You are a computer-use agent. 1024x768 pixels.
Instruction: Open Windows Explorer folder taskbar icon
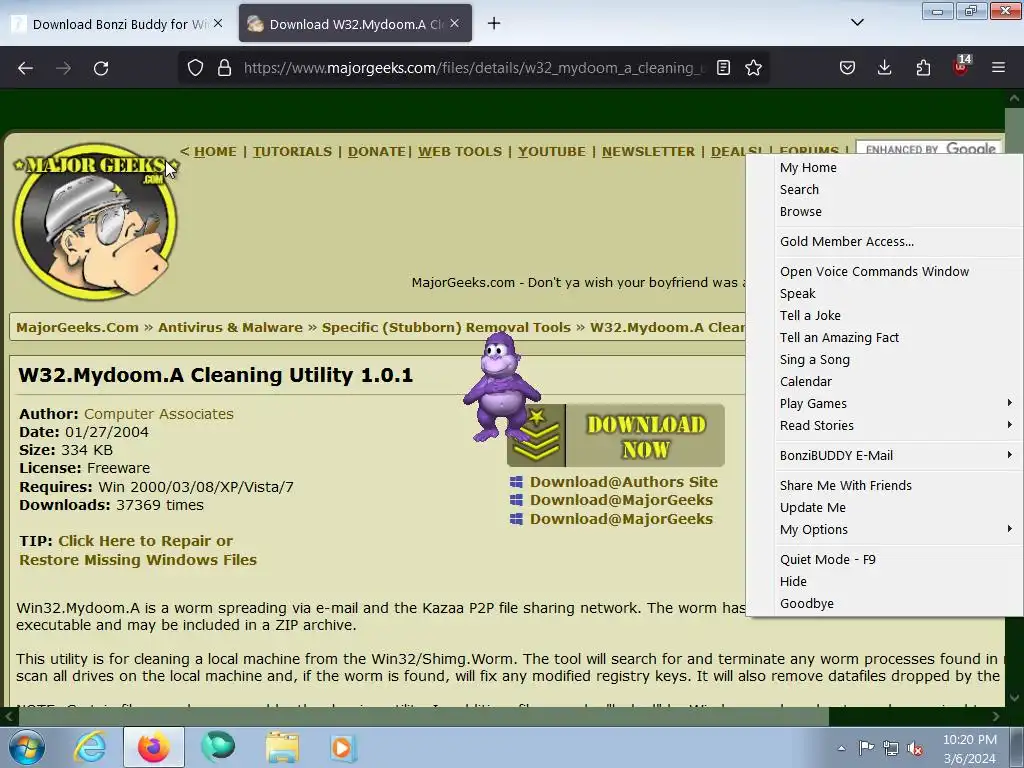tap(283, 747)
